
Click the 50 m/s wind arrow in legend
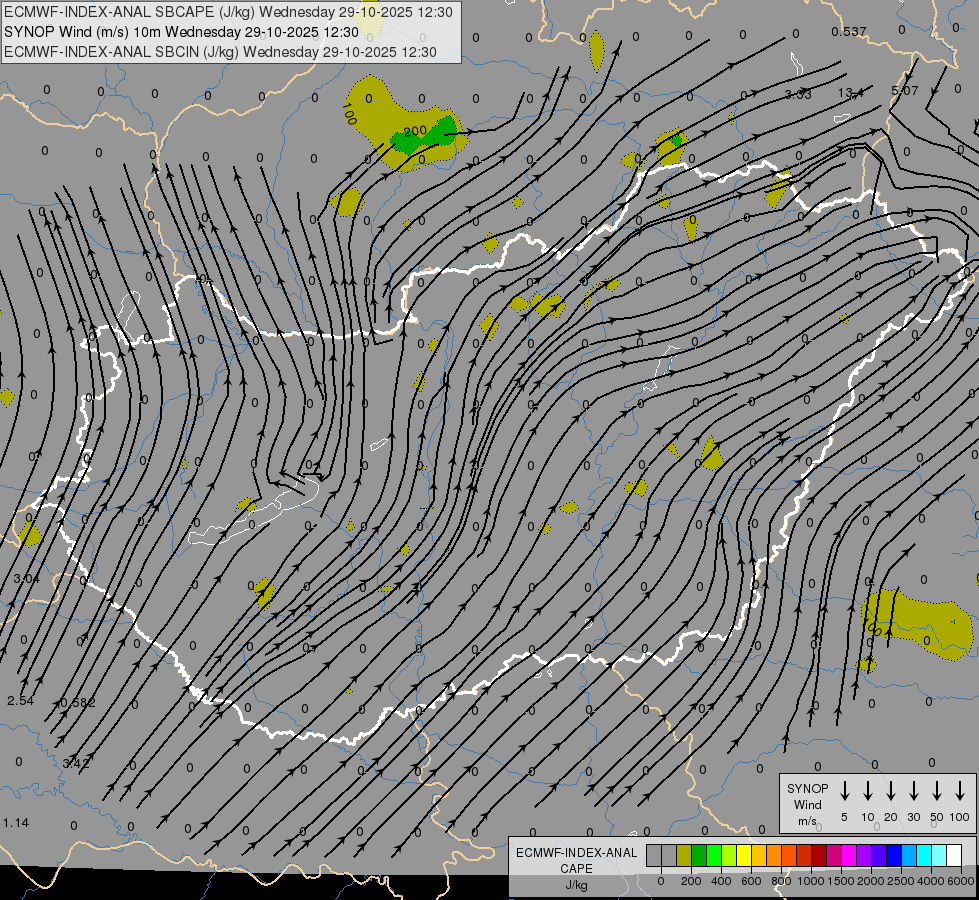tap(937, 791)
